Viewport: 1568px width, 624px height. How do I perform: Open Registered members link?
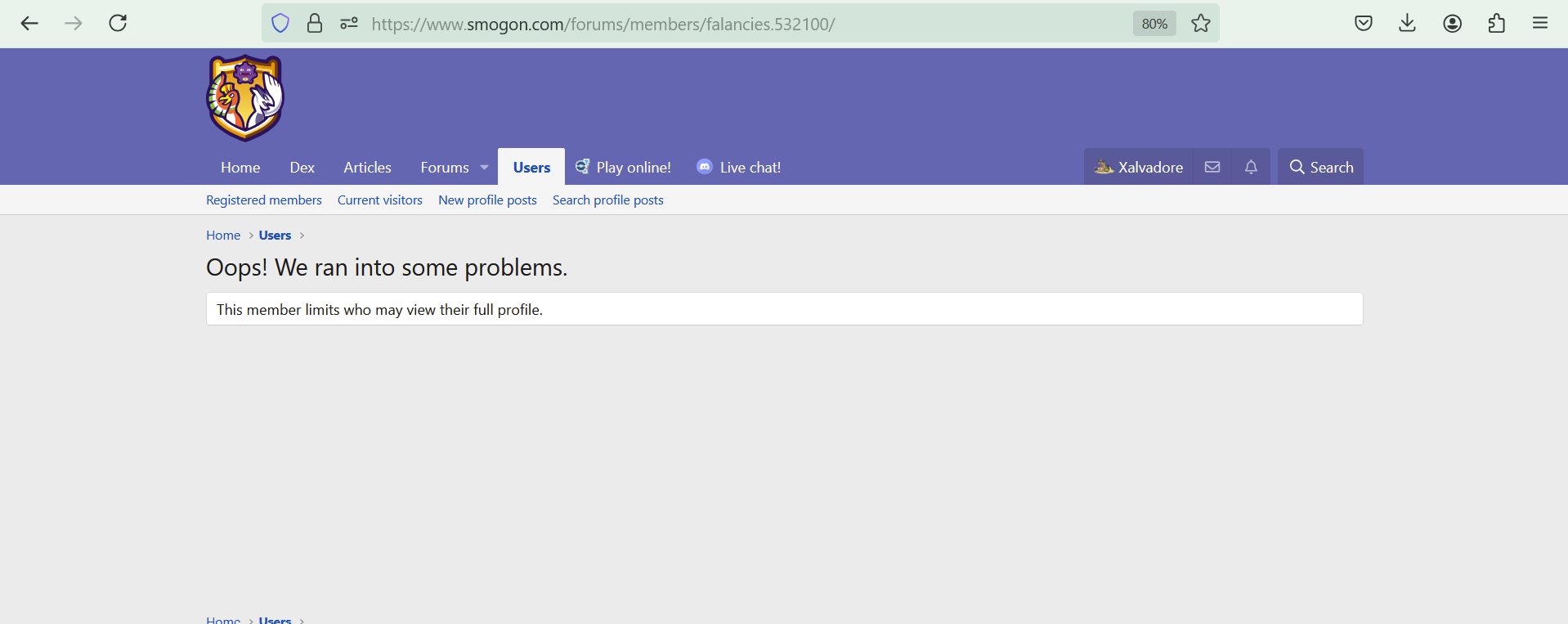[264, 200]
